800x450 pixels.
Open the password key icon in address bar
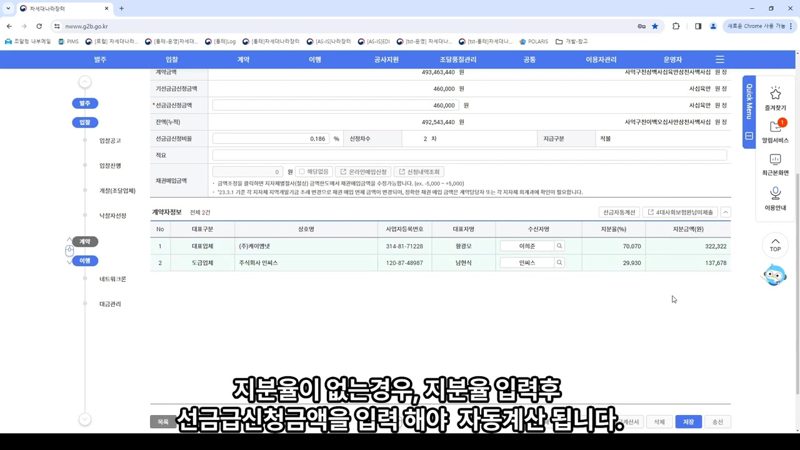(x=641, y=26)
